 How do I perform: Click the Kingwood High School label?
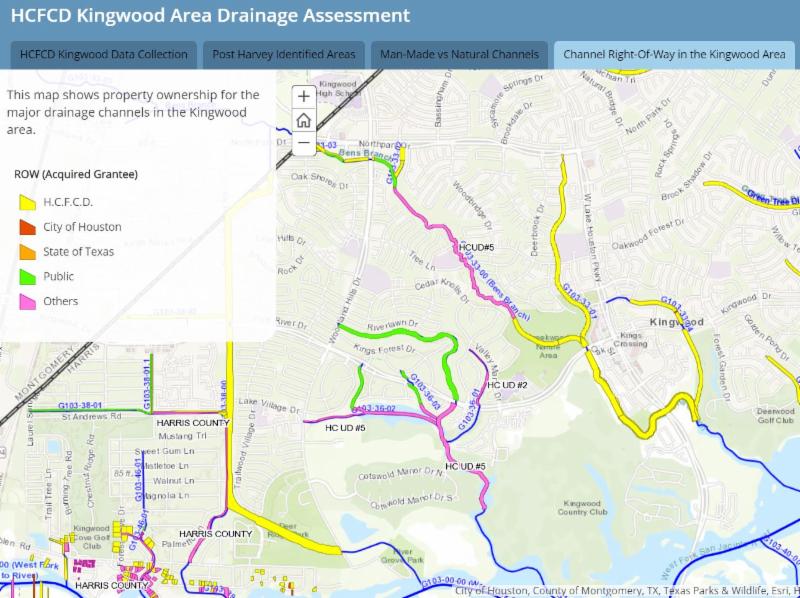pos(337,88)
